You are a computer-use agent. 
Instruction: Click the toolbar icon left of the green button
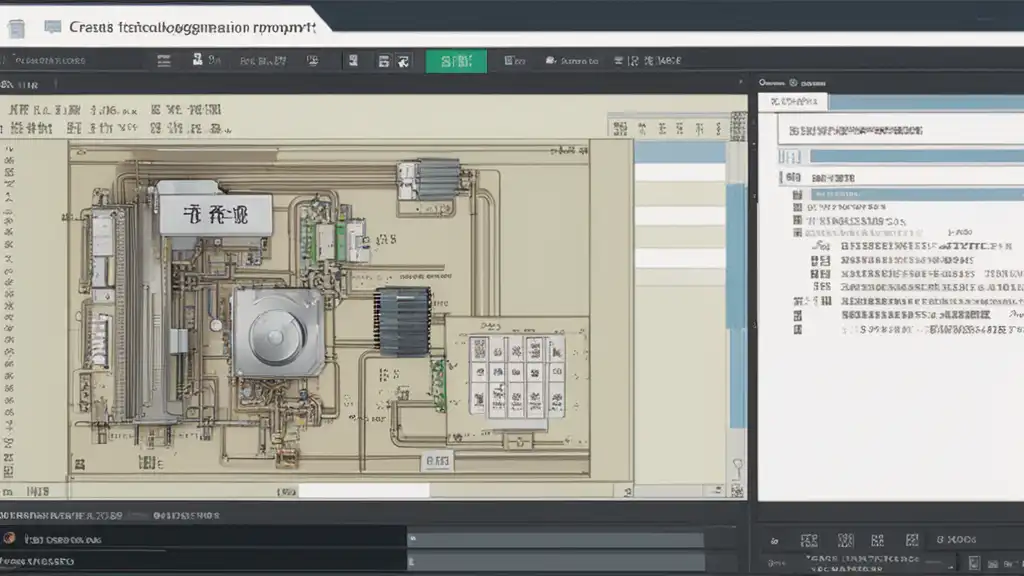(402, 61)
